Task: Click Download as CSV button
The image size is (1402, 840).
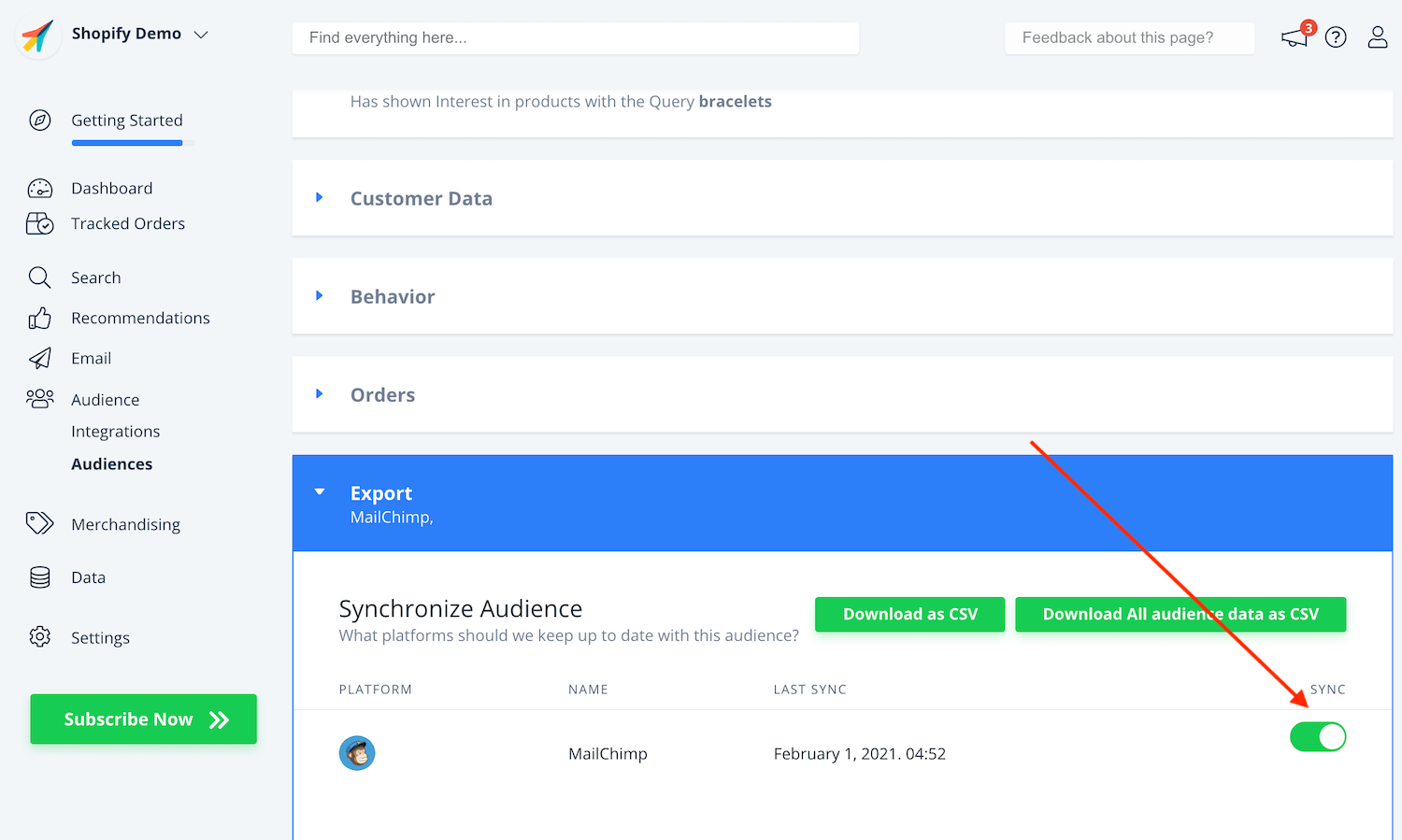Action: pos(909,615)
